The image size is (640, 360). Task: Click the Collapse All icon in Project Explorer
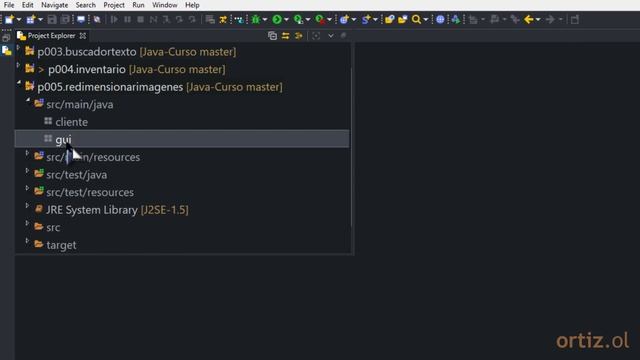(x=272, y=36)
